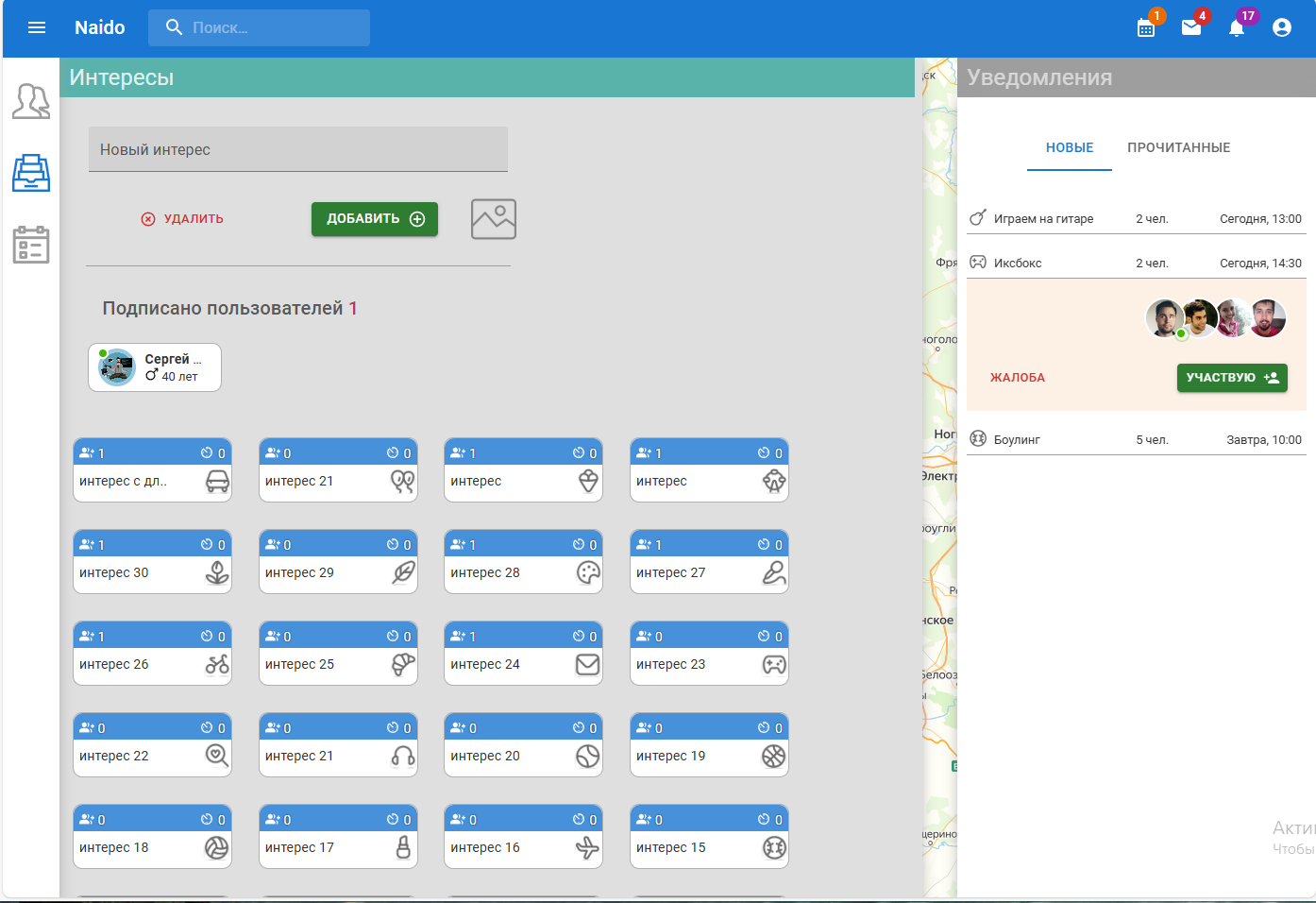Open the calendar events icon in header

pos(1146,27)
